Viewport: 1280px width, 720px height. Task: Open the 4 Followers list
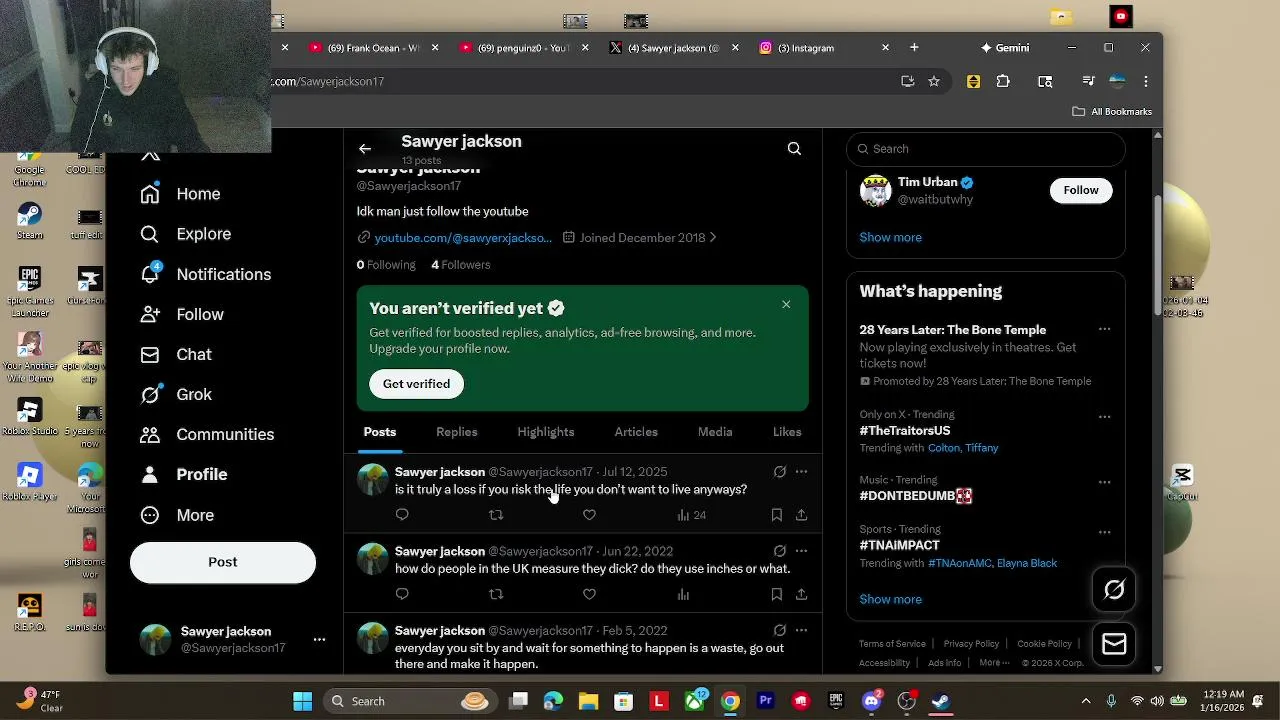(x=461, y=265)
